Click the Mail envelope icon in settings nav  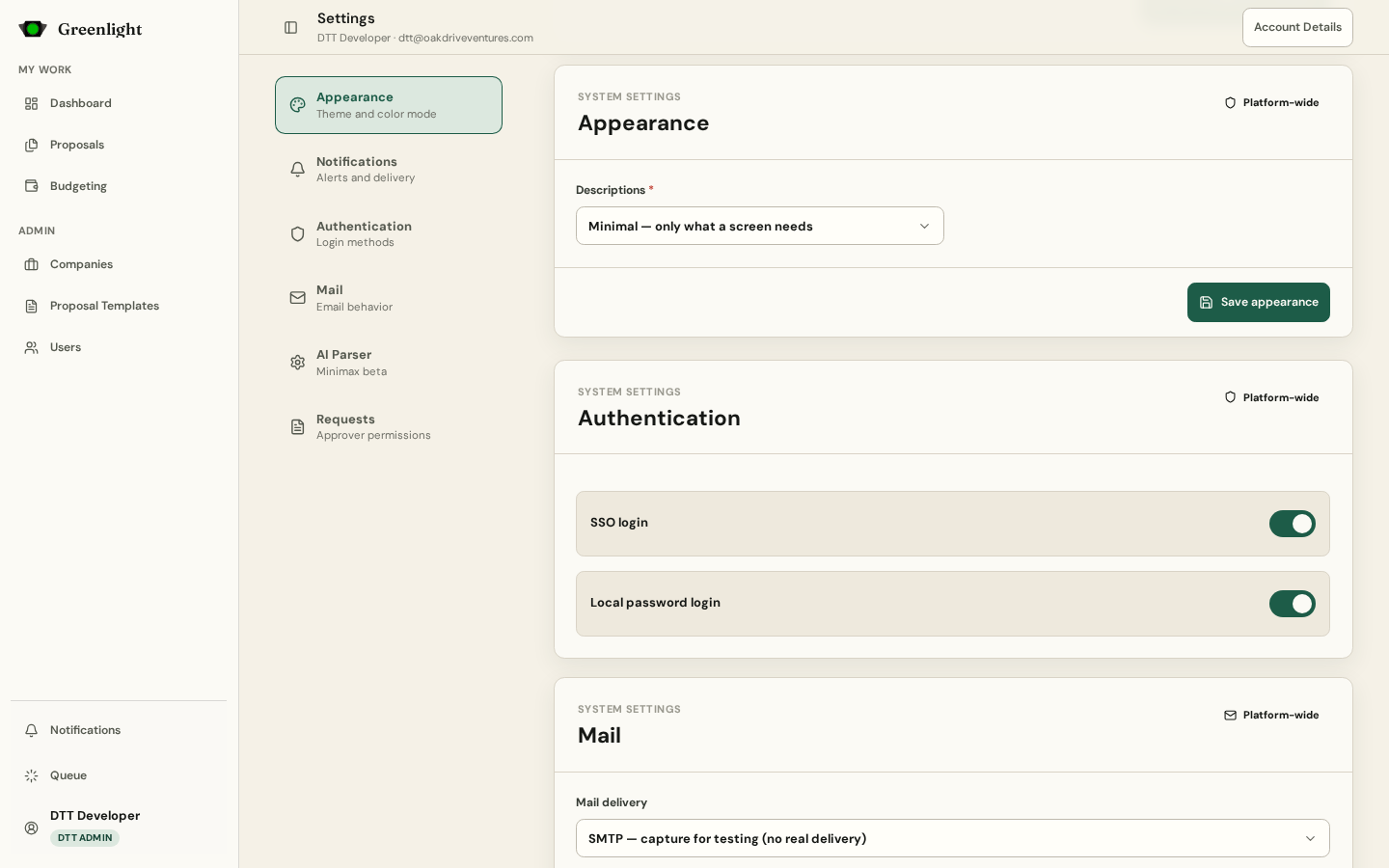tap(298, 298)
